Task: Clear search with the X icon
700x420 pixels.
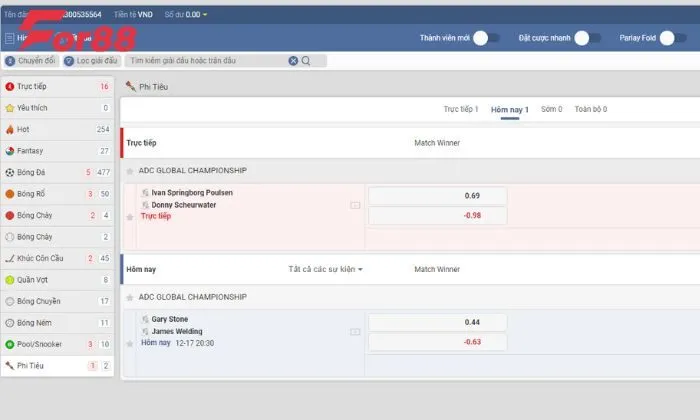Action: pyautogui.click(x=294, y=61)
